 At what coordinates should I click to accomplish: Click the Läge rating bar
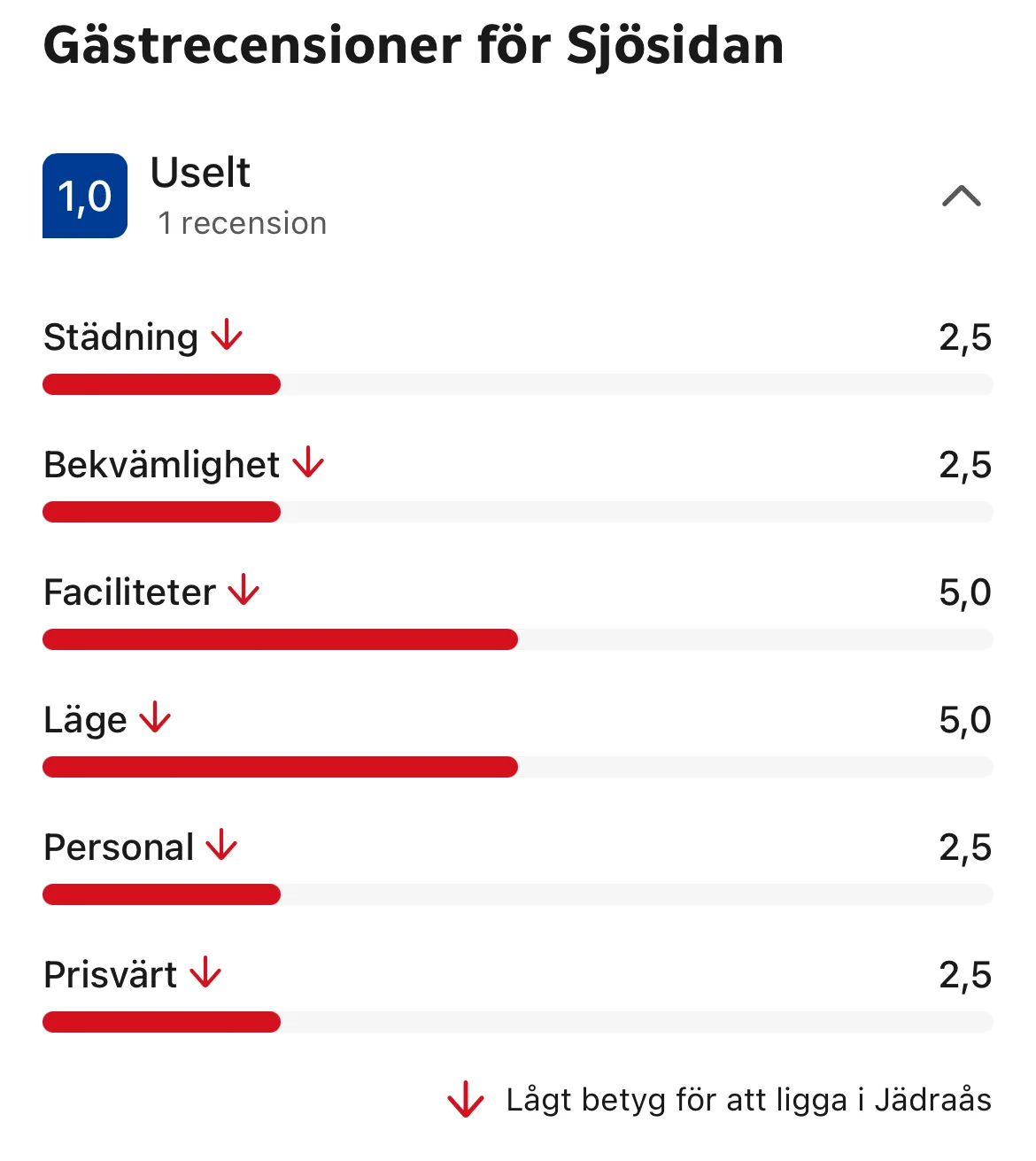click(x=517, y=767)
